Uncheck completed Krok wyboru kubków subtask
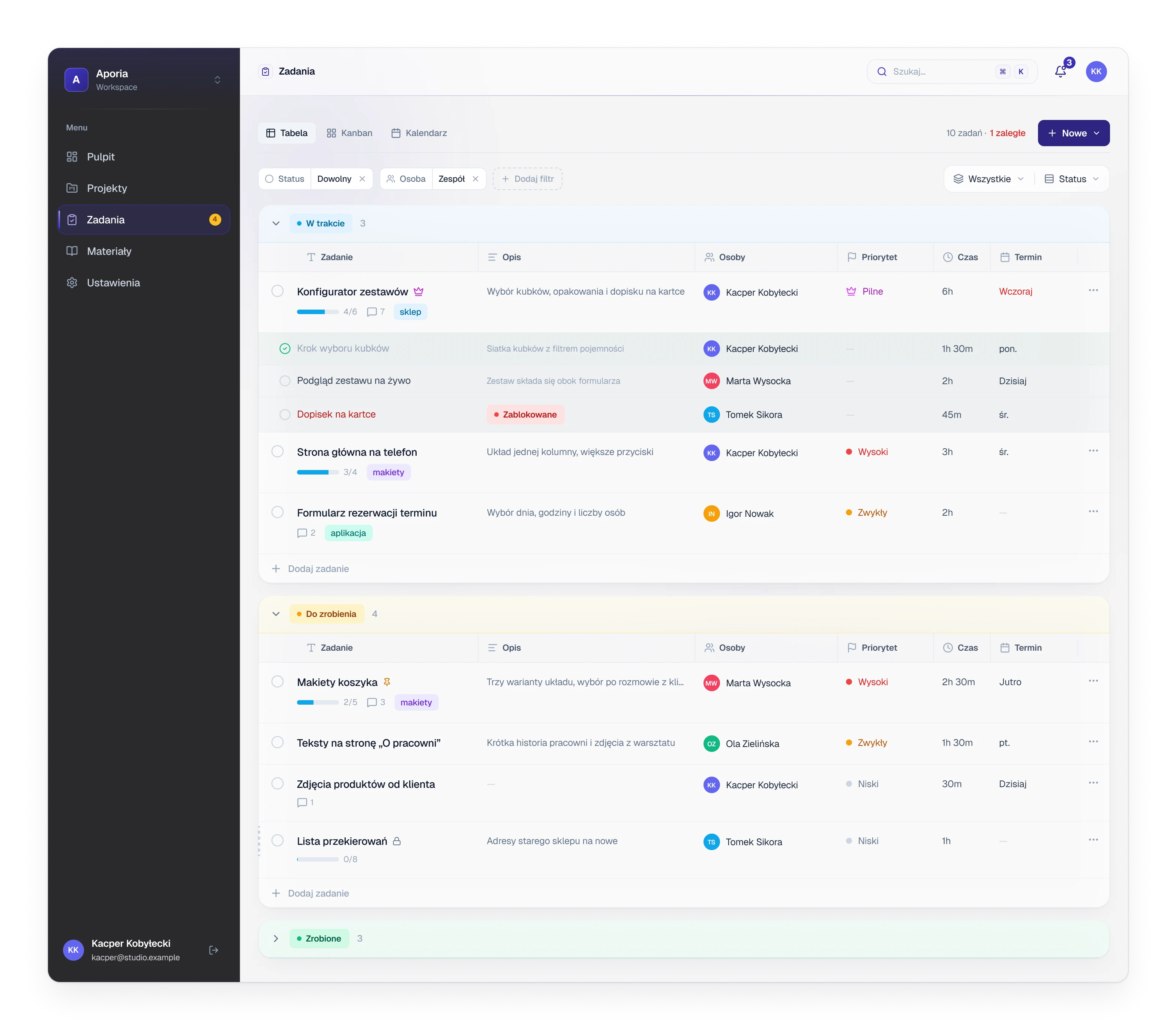 (285, 348)
